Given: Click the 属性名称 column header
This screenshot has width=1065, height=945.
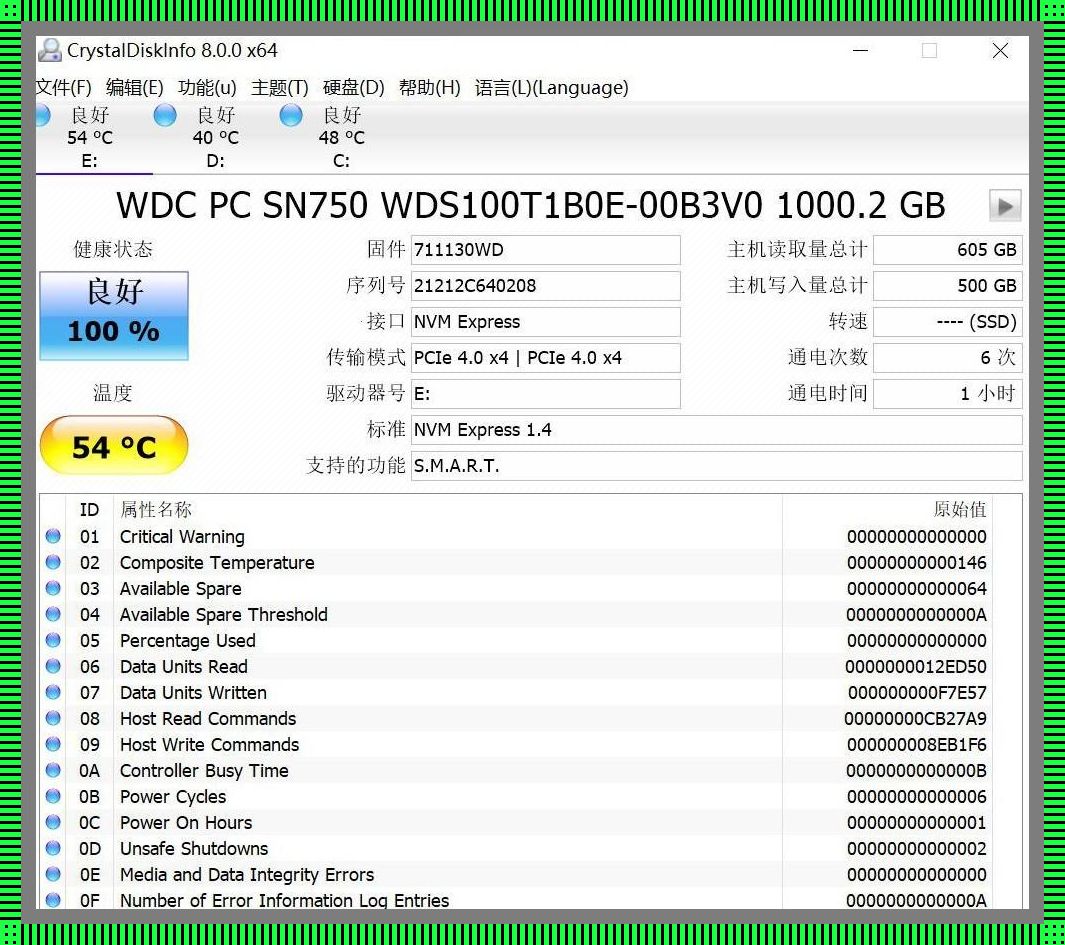Looking at the screenshot, I should pos(156,510).
